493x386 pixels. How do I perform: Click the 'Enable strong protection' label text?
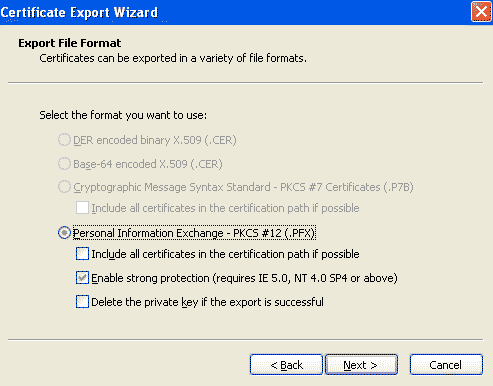coord(244,278)
